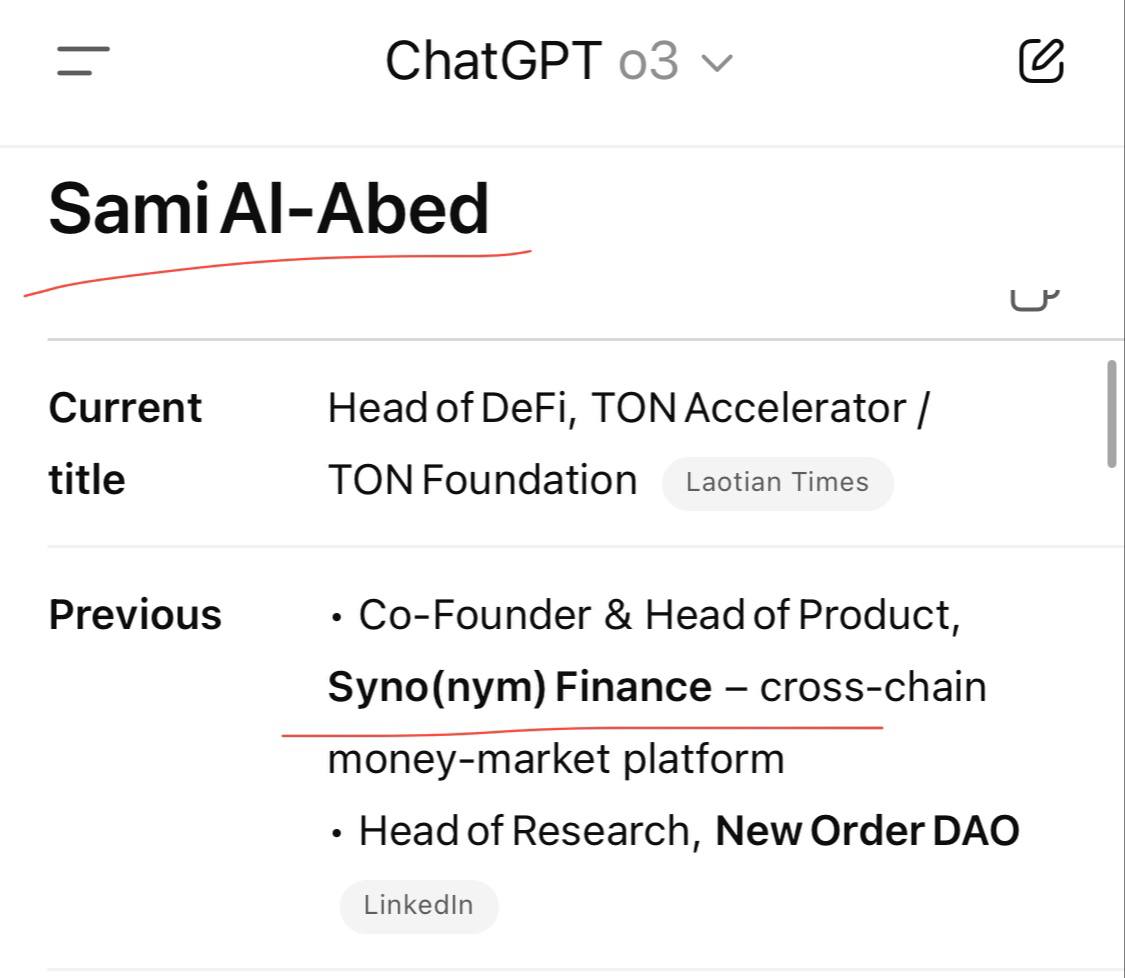Open the Laotian Times source chip
This screenshot has width=1125, height=978.
click(778, 483)
